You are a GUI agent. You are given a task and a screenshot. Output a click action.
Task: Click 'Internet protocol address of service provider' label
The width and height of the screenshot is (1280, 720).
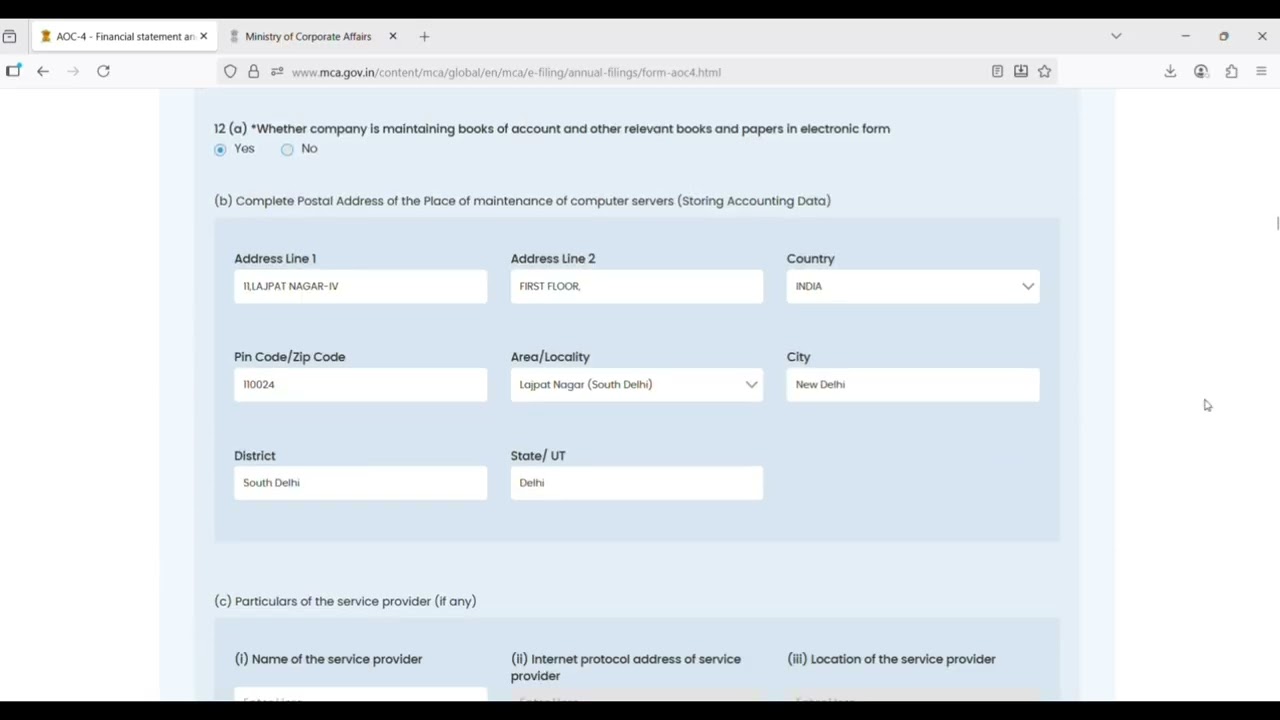(x=626, y=667)
